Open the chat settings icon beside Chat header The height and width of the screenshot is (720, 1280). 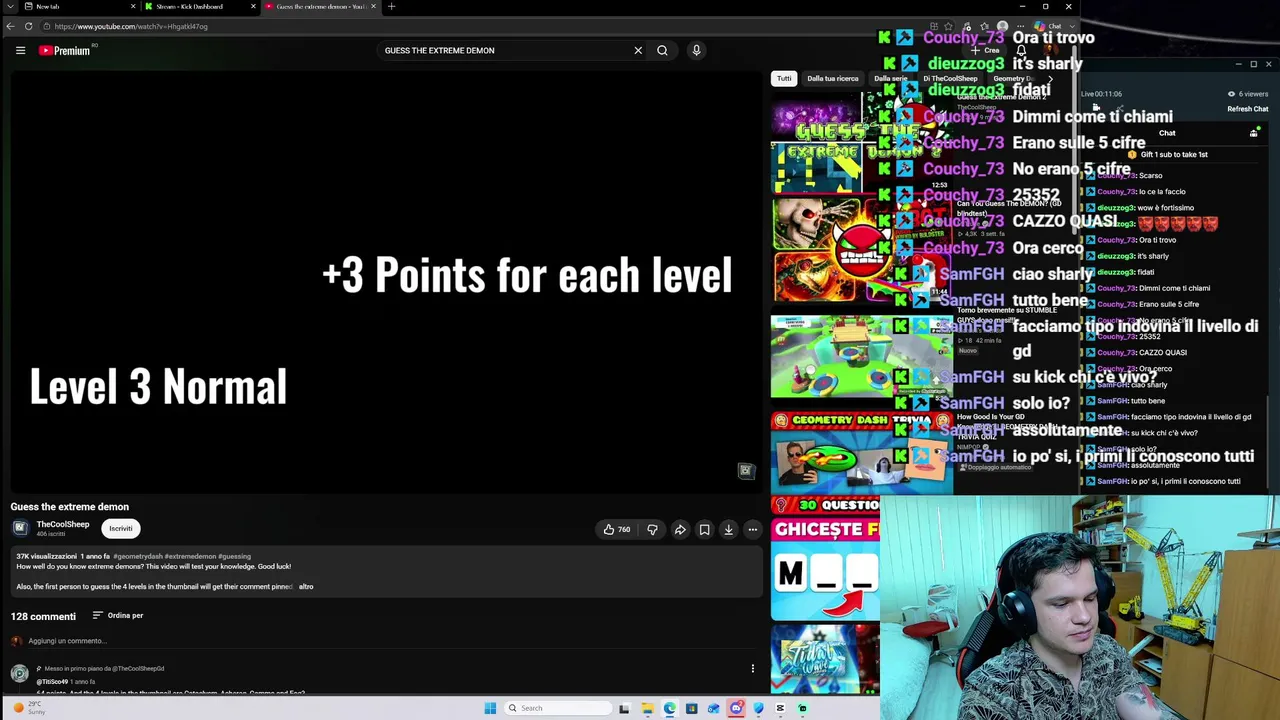click(1254, 133)
